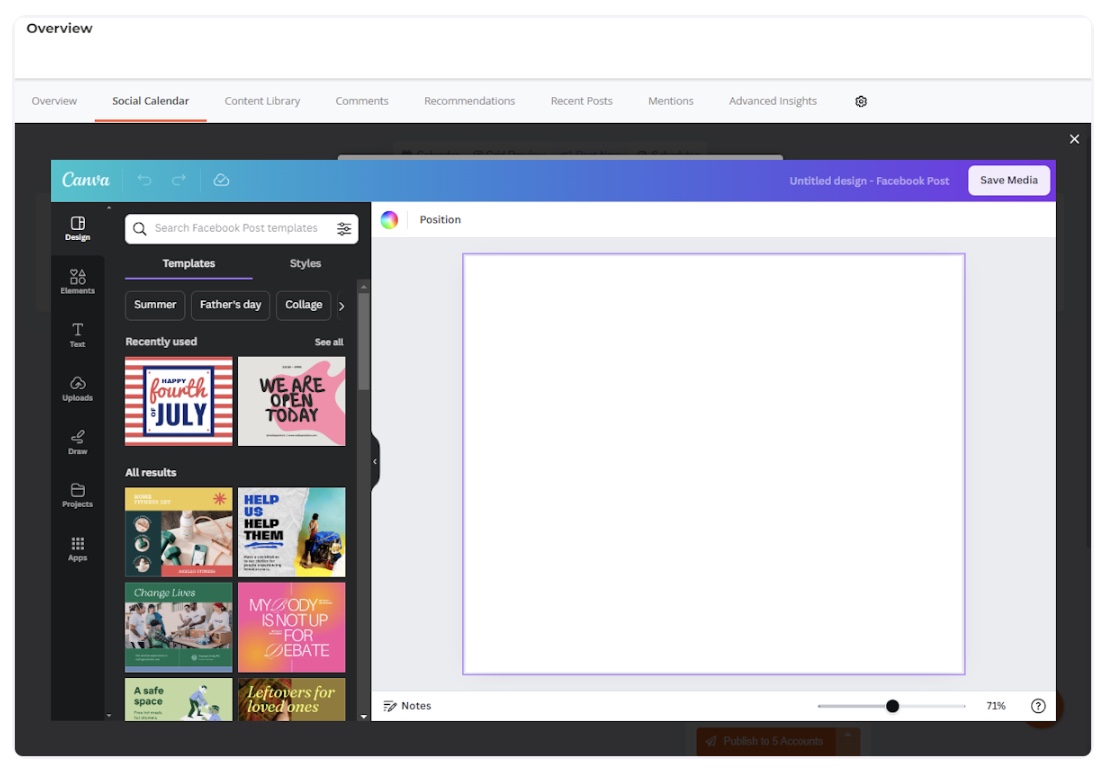
Task: Select the Happy Fourth of July template
Action: [179, 401]
